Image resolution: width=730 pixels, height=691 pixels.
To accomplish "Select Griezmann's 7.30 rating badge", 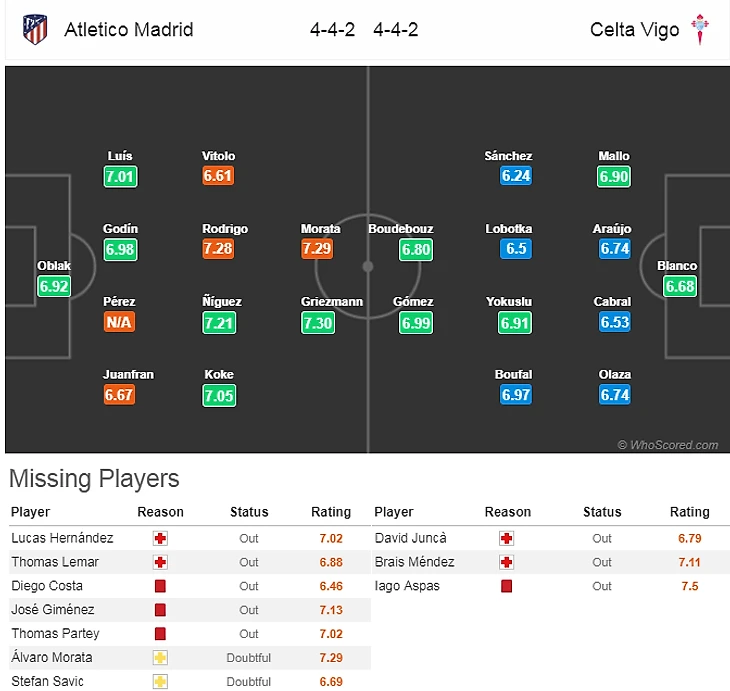I will [x=318, y=322].
